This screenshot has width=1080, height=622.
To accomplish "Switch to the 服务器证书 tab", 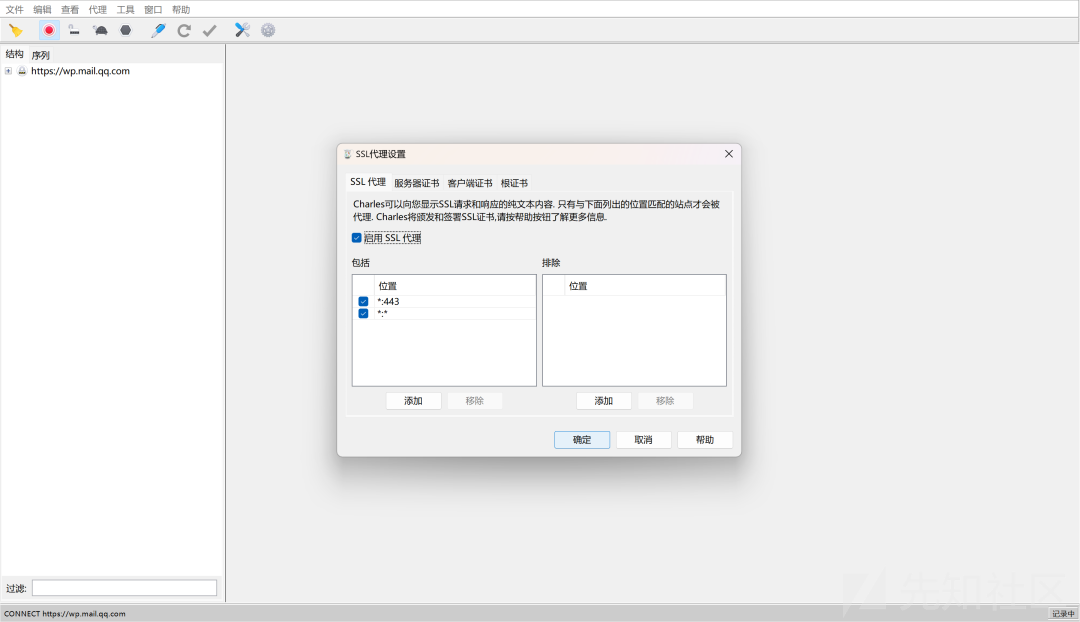I will [417, 183].
